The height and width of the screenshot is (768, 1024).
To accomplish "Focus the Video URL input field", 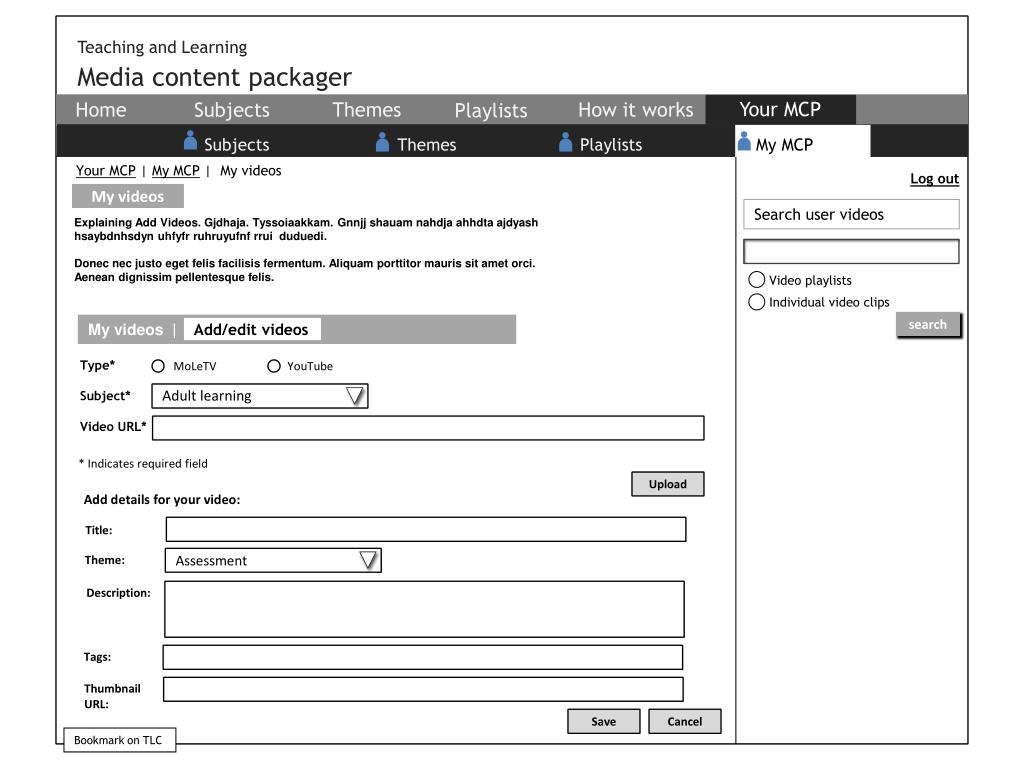I will click(x=428, y=428).
